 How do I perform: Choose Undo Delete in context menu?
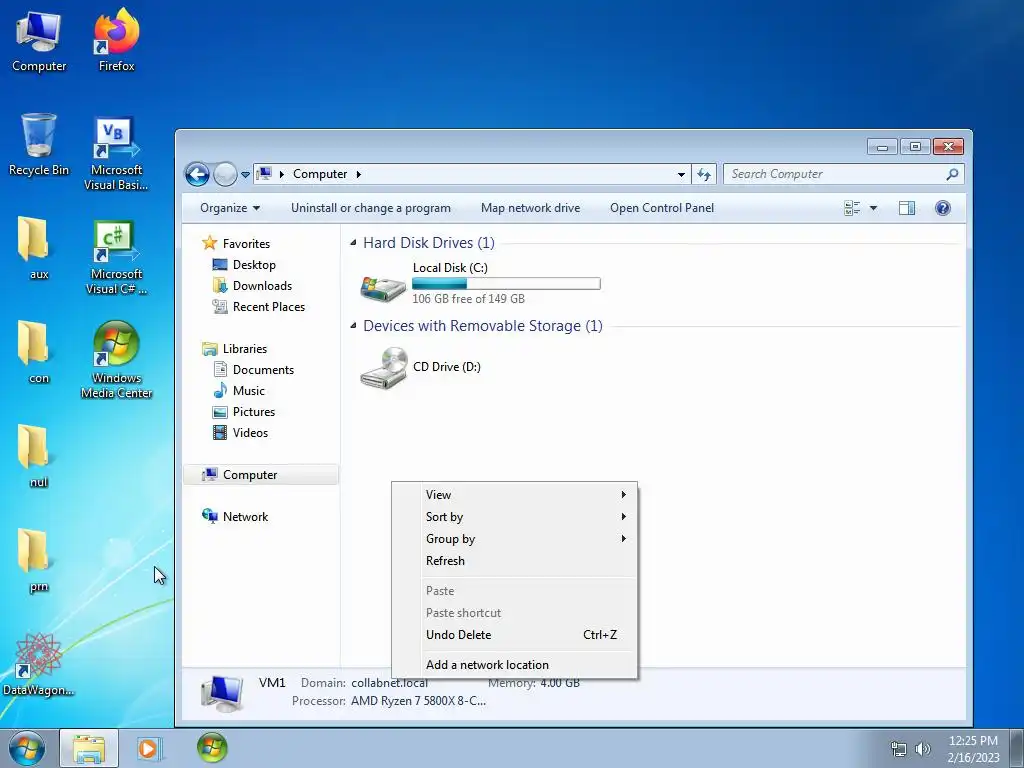click(x=514, y=635)
